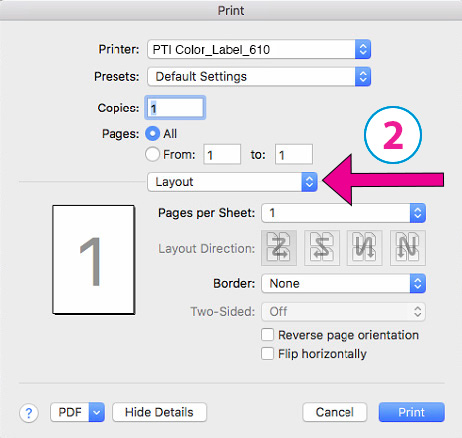Open help with the question mark icon
This screenshot has height=438, width=462.
29,413
